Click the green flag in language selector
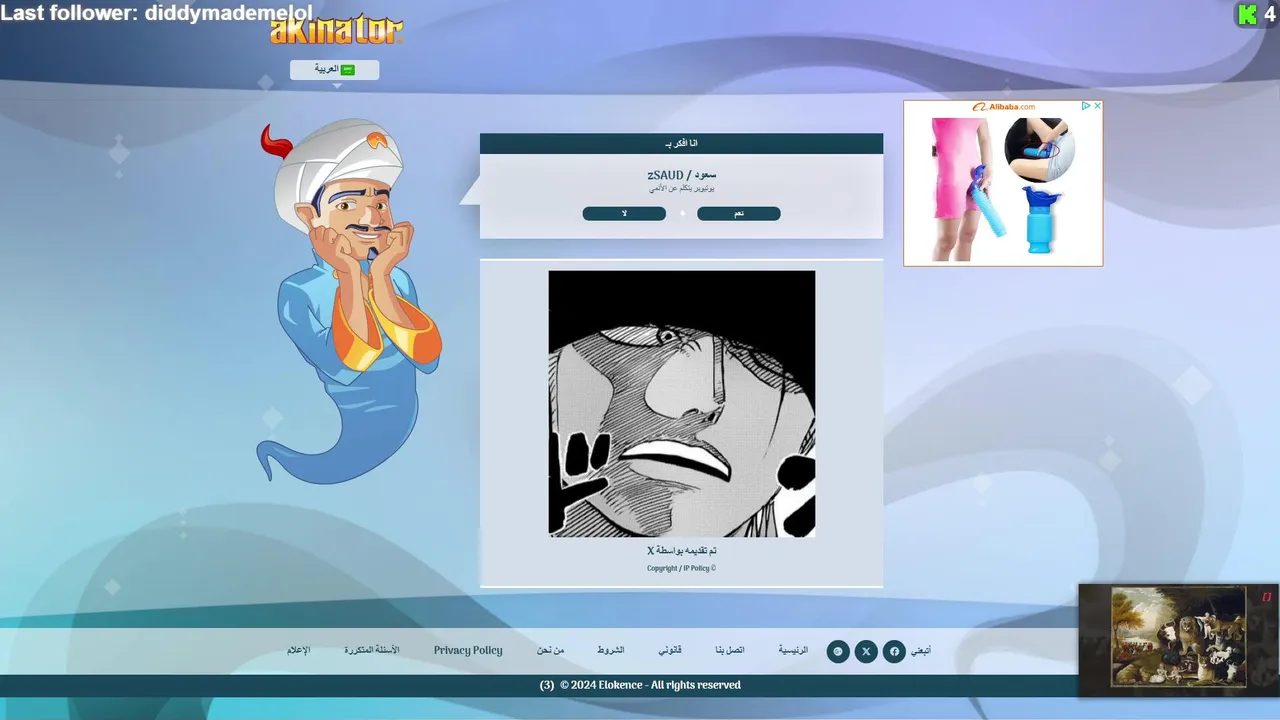Screen dimensions: 1280x720 click(x=348, y=70)
